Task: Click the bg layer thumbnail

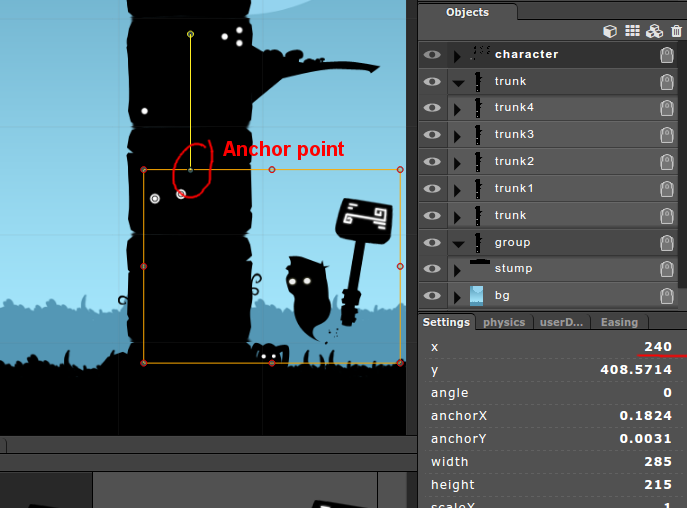Action: pyautogui.click(x=476, y=295)
